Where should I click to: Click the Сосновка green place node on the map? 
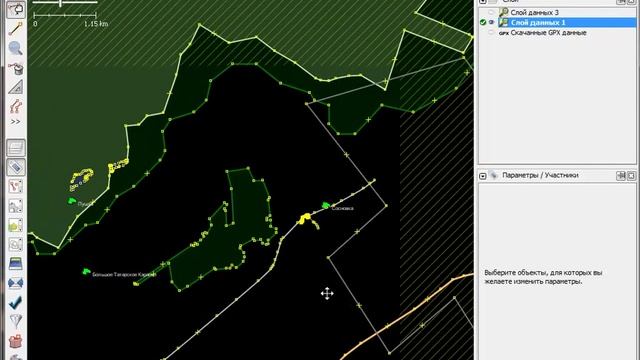tap(325, 205)
